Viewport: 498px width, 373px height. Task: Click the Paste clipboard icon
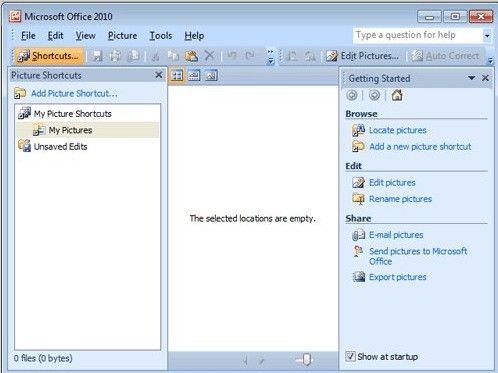pyautogui.click(x=191, y=56)
